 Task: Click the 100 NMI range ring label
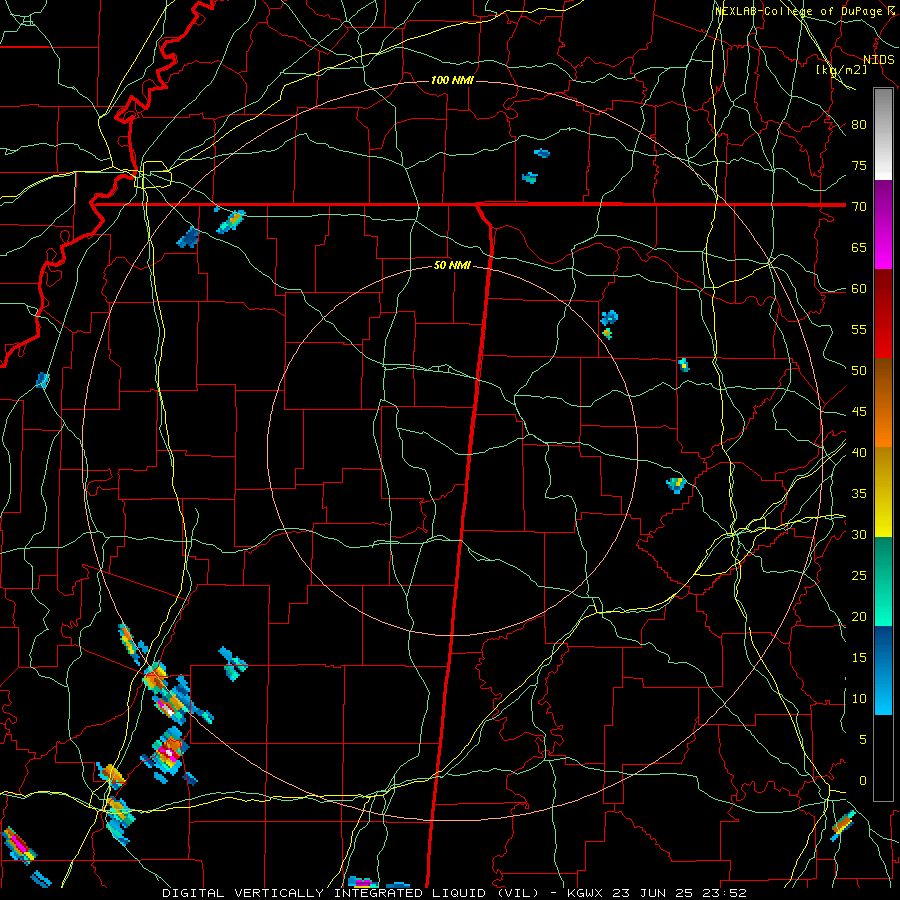(452, 80)
